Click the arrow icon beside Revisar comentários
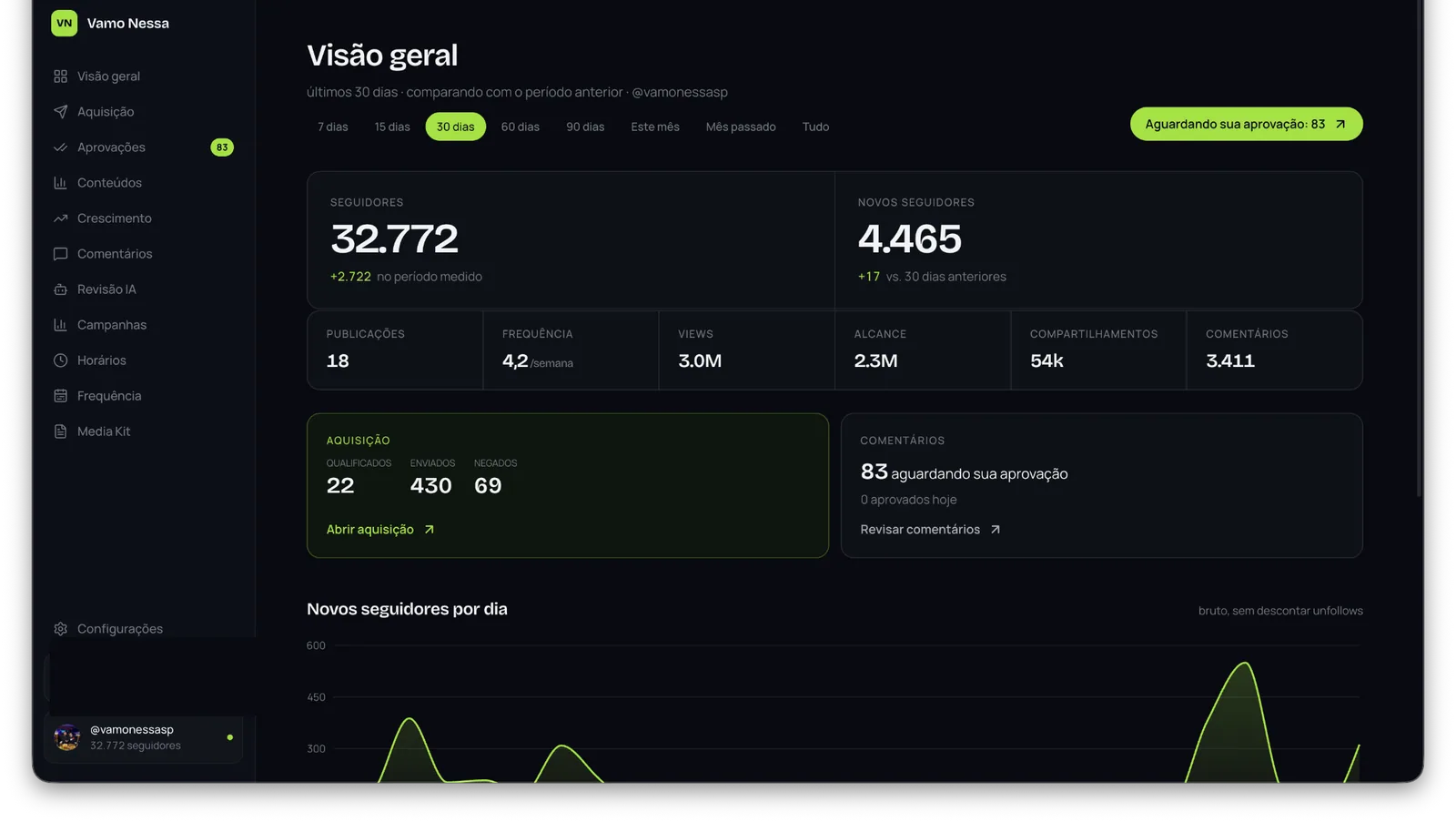Screen dimensions: 1456x822 pos(996,530)
